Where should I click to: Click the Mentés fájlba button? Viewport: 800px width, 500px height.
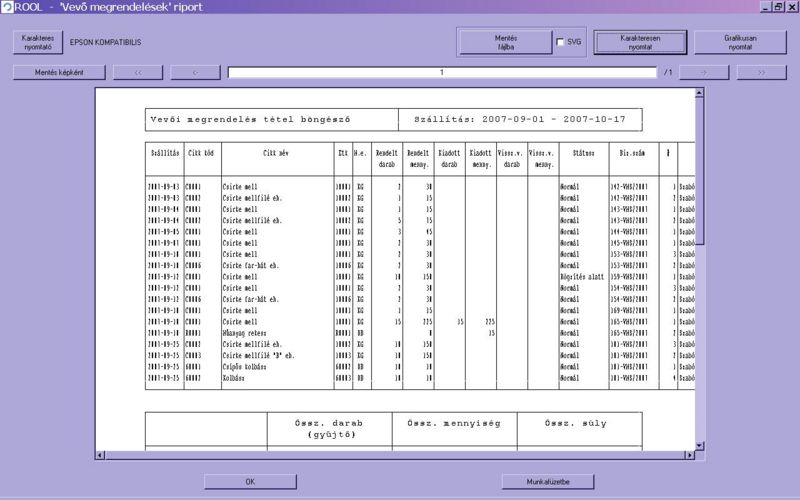pos(506,42)
